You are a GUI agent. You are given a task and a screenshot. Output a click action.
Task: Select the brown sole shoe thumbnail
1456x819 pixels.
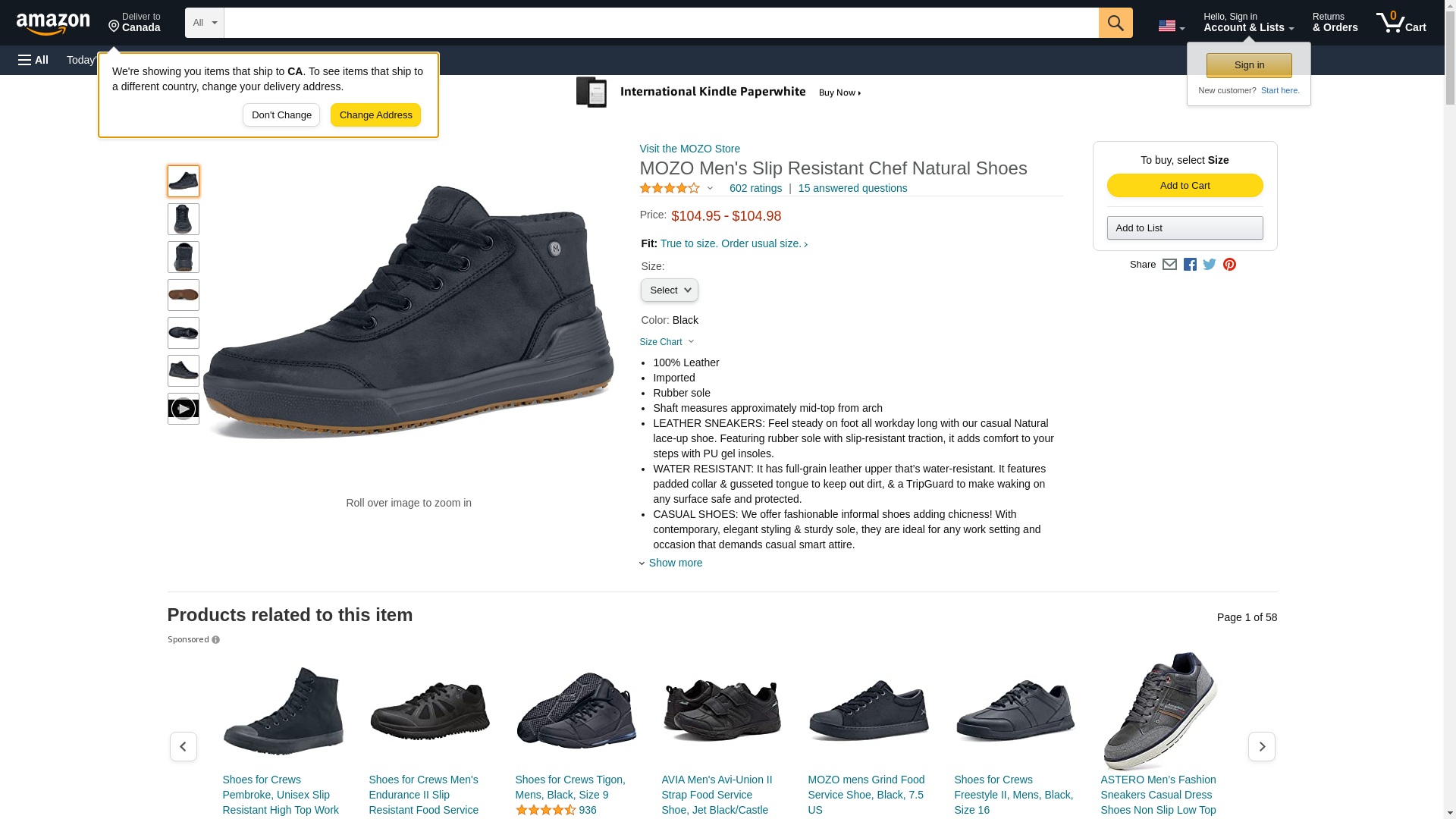[x=183, y=295]
